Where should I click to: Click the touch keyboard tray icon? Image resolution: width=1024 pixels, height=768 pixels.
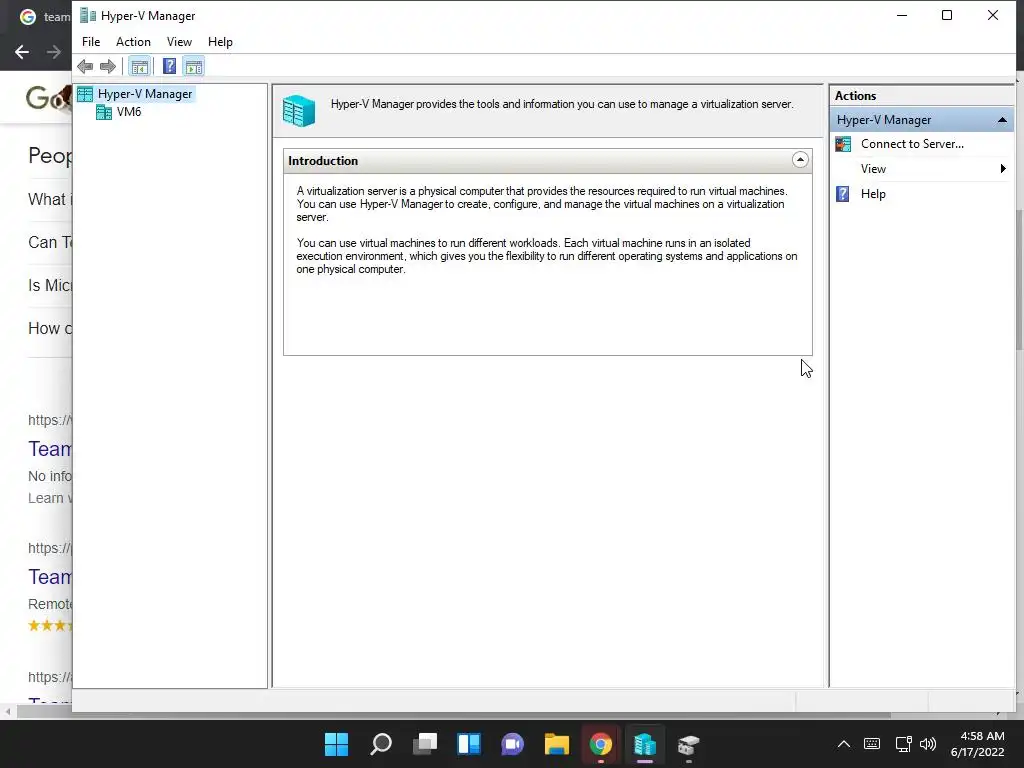coord(872,744)
